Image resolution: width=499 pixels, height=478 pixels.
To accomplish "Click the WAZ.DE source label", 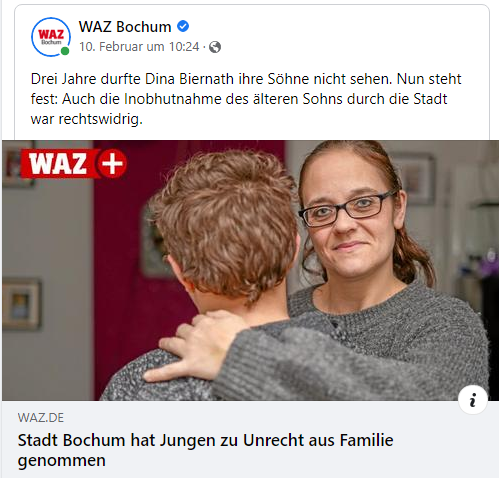I will [x=41, y=418].
